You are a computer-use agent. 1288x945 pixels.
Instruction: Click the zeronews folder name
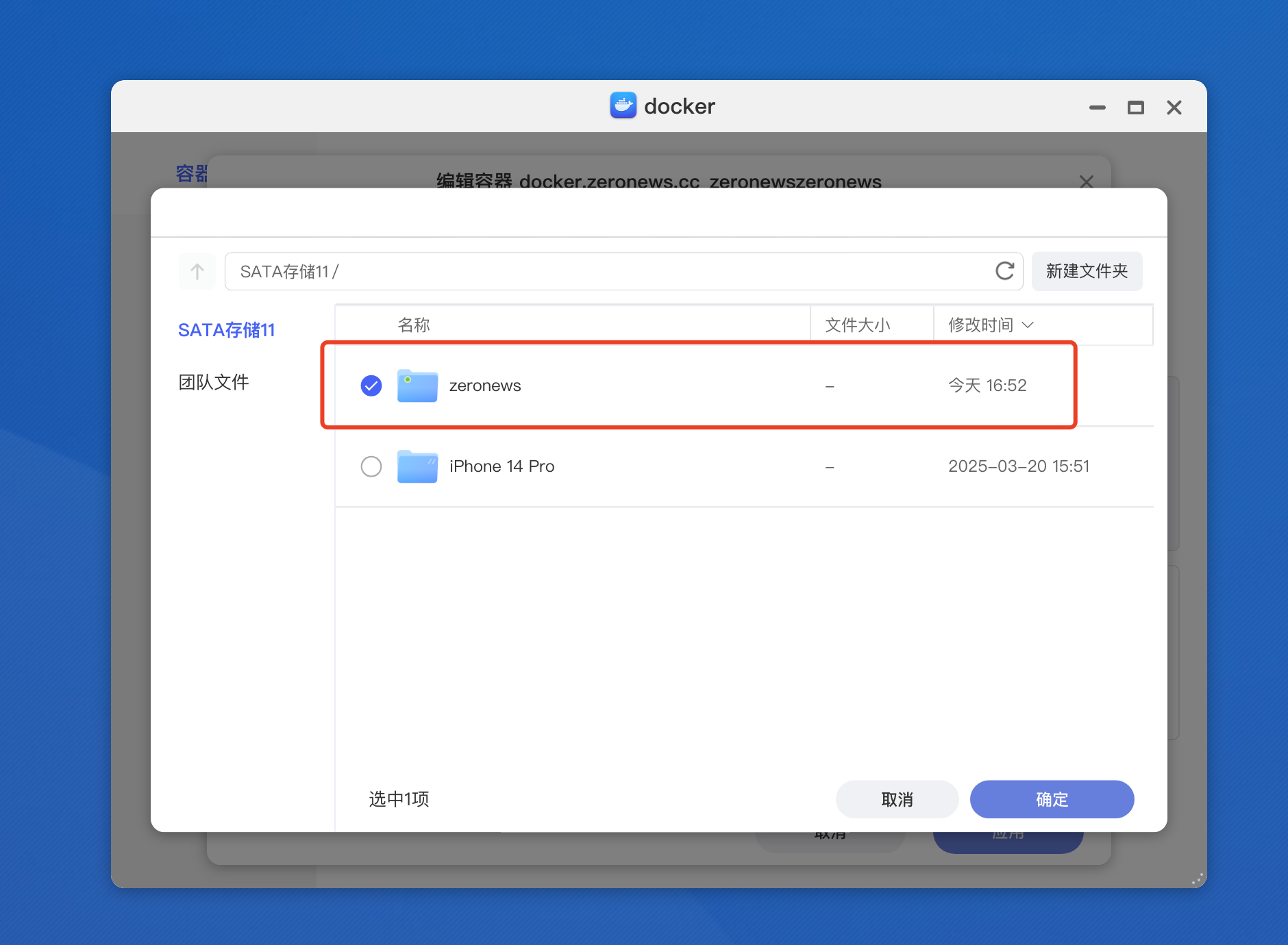(x=485, y=386)
